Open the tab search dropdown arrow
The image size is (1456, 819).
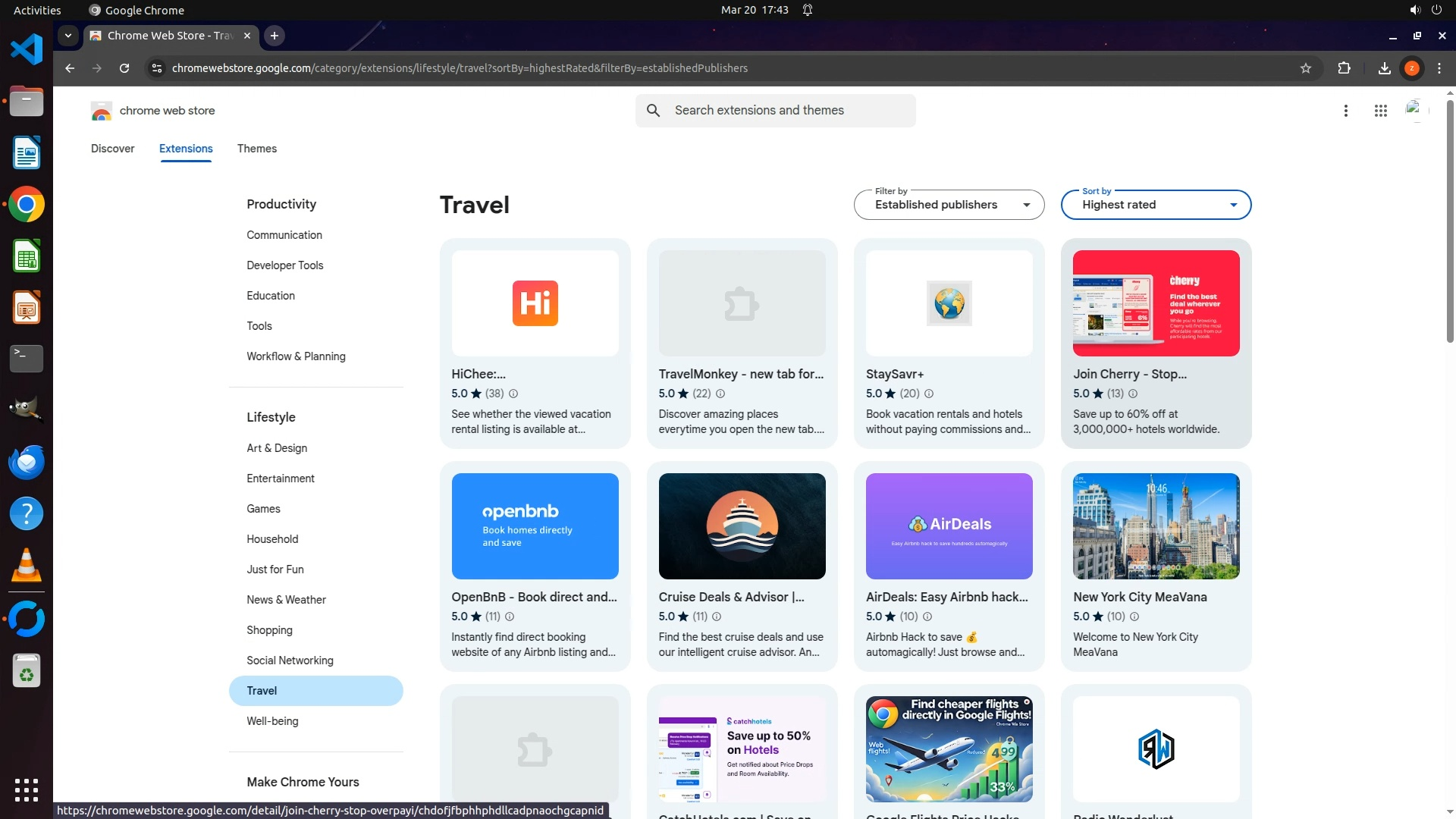click(68, 36)
